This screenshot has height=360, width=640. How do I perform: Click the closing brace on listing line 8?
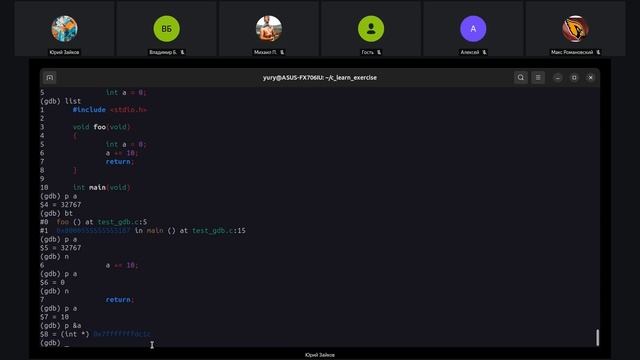(x=75, y=170)
